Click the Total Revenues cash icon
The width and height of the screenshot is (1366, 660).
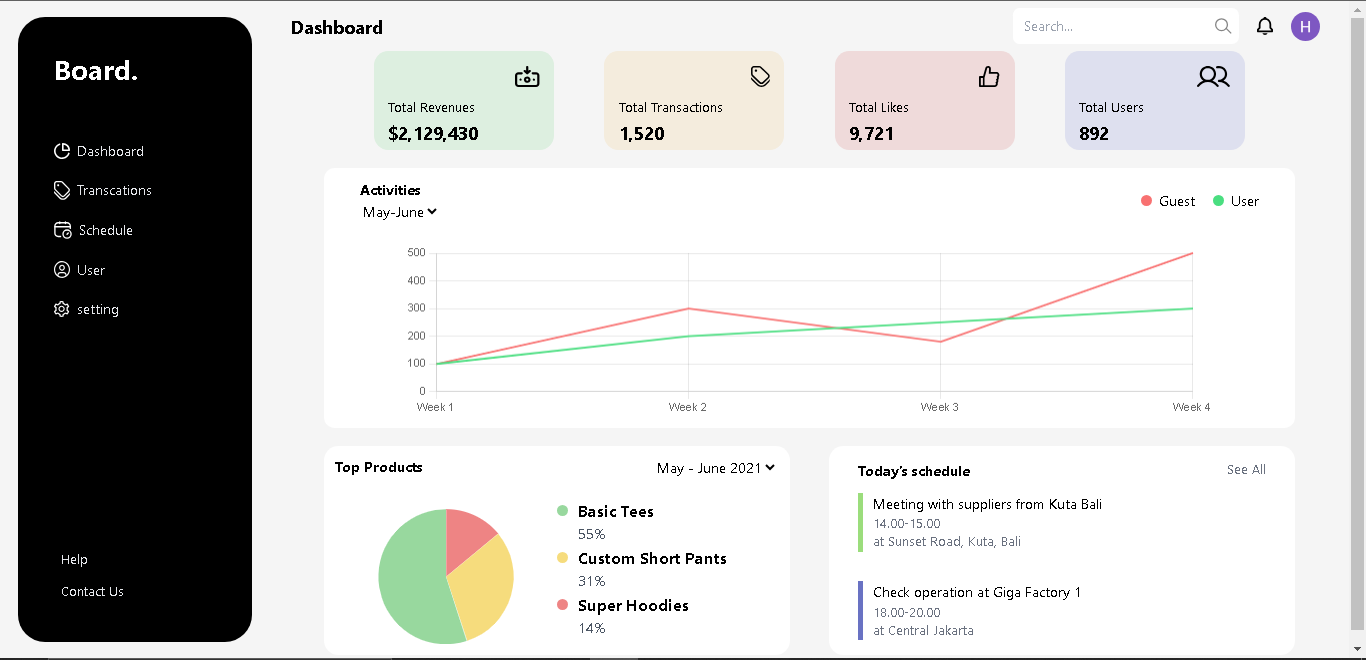coord(527,77)
